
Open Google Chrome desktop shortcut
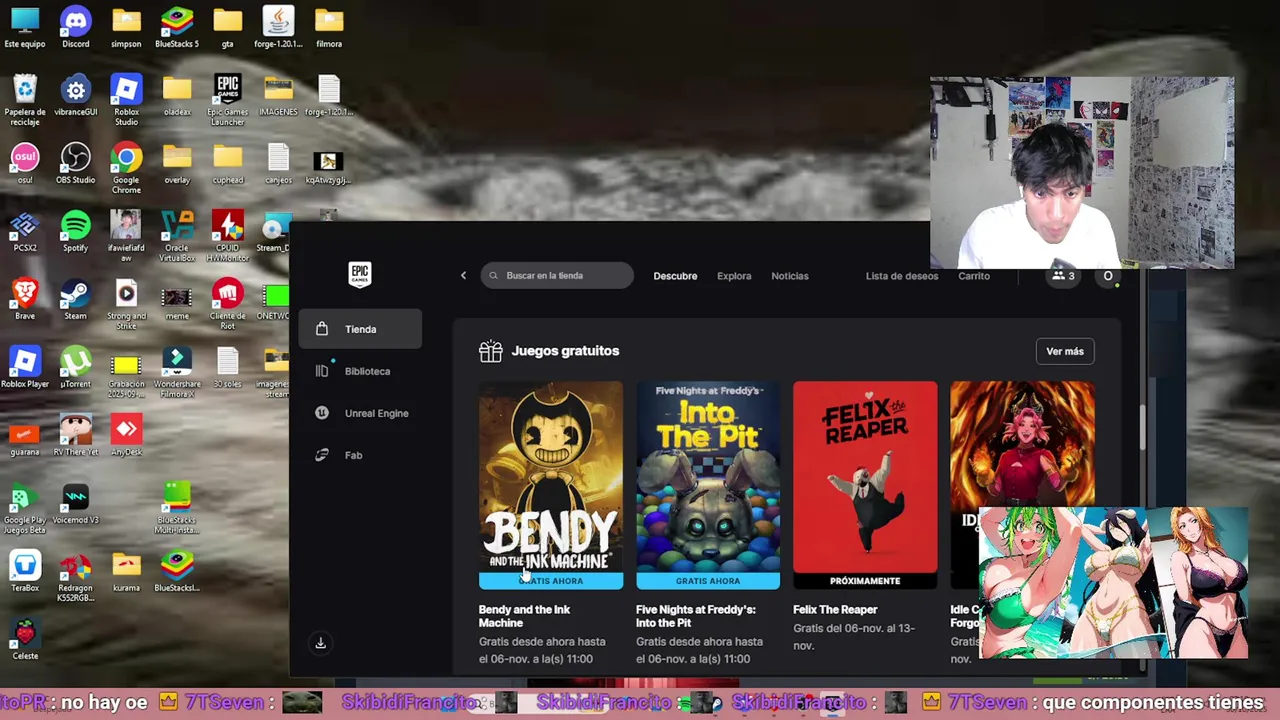click(126, 168)
